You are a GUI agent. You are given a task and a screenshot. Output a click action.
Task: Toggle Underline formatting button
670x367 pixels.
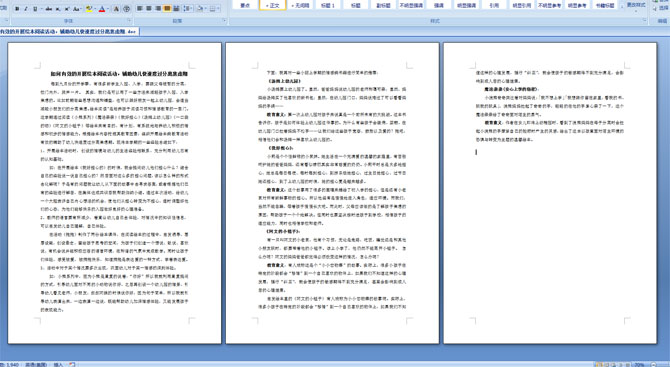(35, 9)
